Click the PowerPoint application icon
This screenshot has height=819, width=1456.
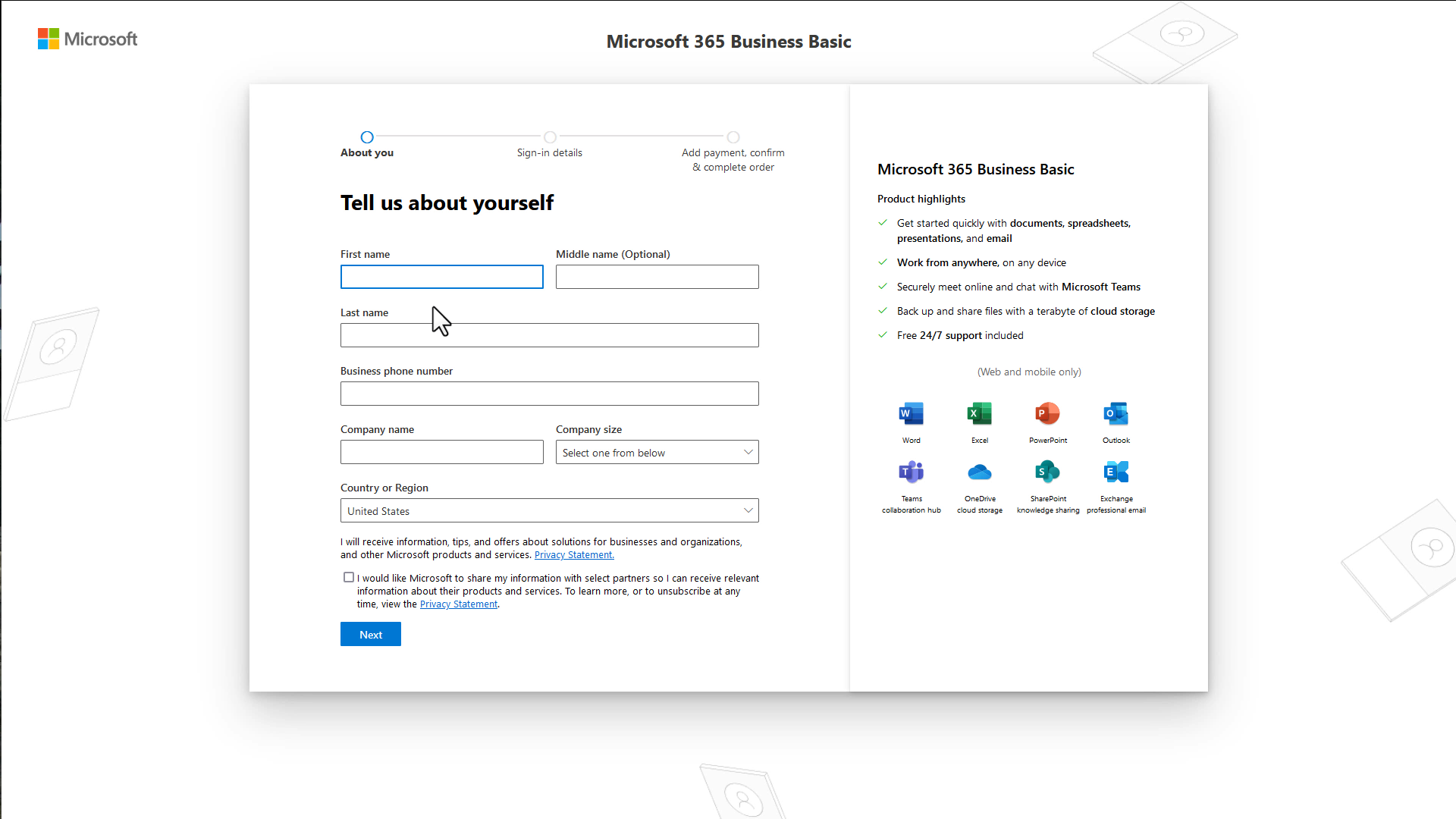coord(1048,413)
